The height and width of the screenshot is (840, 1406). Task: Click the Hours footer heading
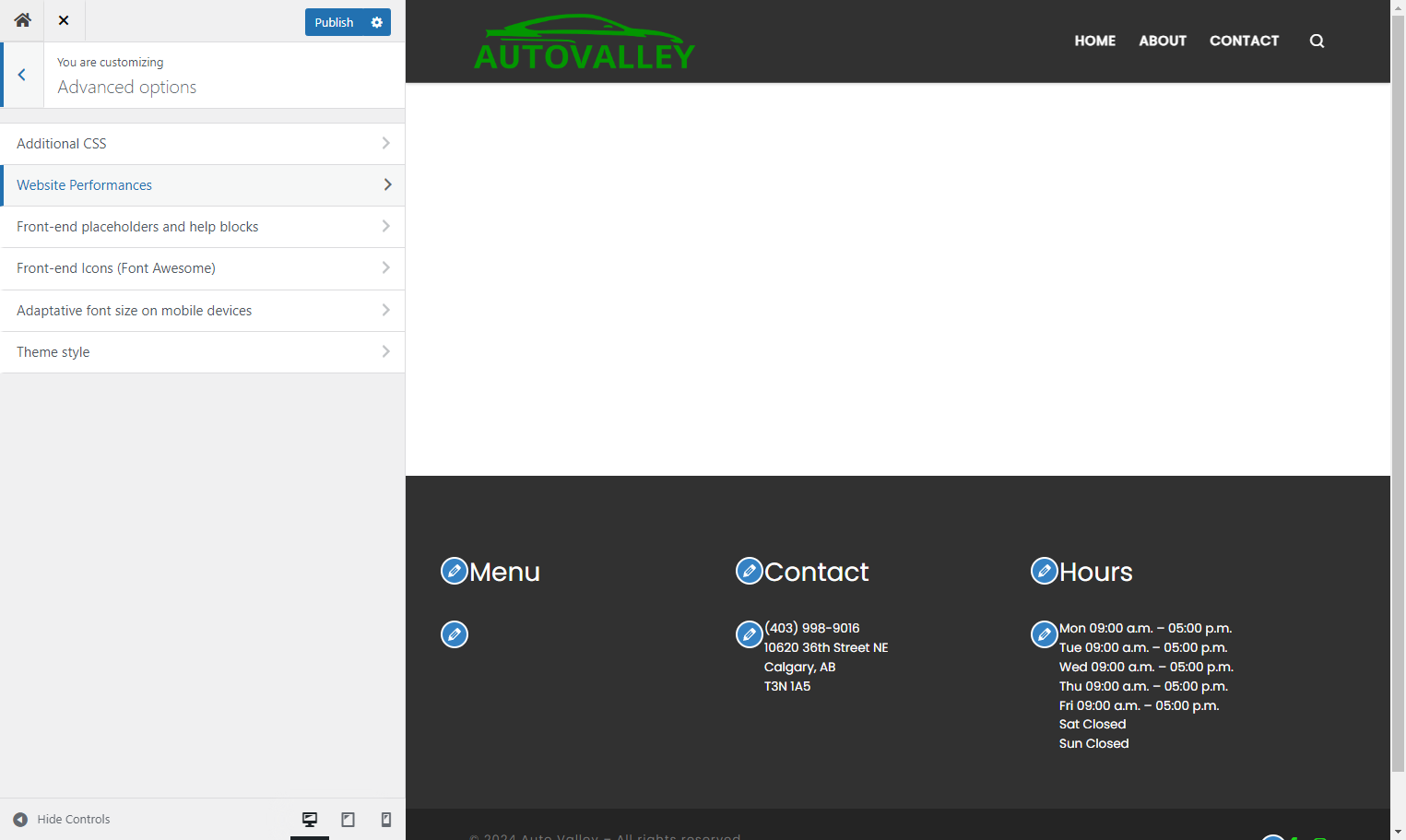(1096, 572)
